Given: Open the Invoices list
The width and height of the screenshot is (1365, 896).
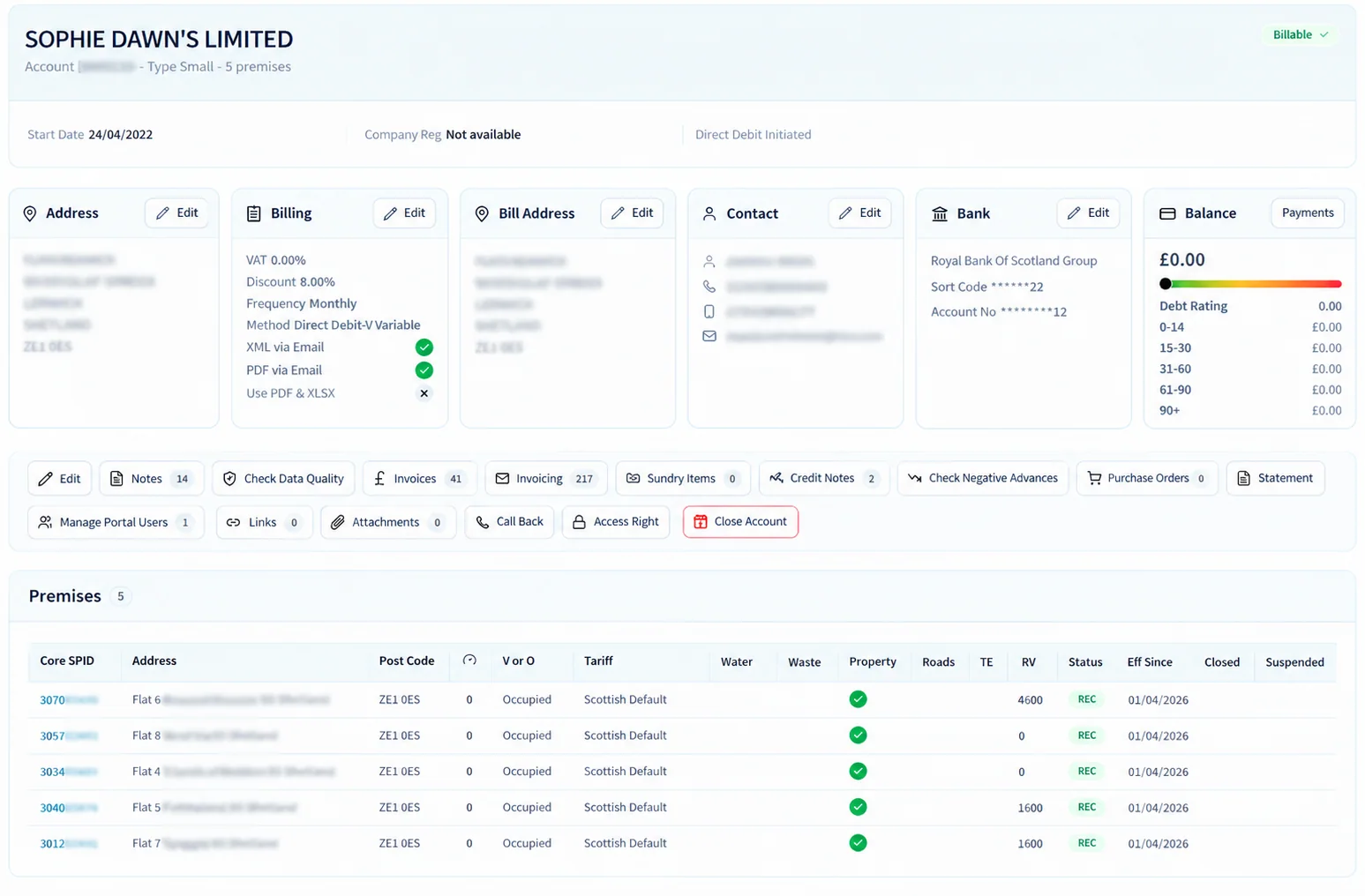Looking at the screenshot, I should (420, 478).
